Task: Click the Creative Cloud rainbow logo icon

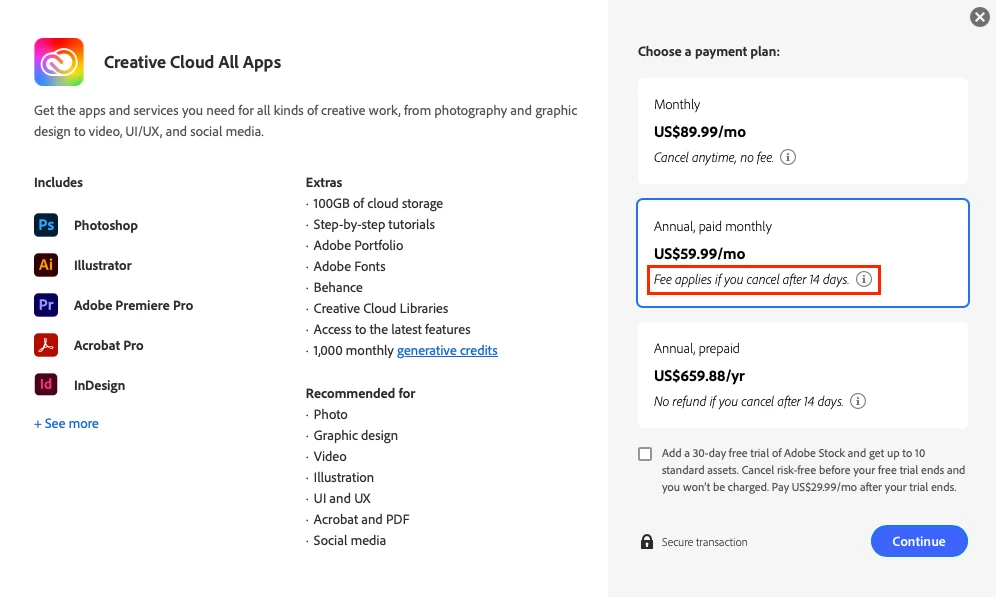Action: pyautogui.click(x=59, y=62)
